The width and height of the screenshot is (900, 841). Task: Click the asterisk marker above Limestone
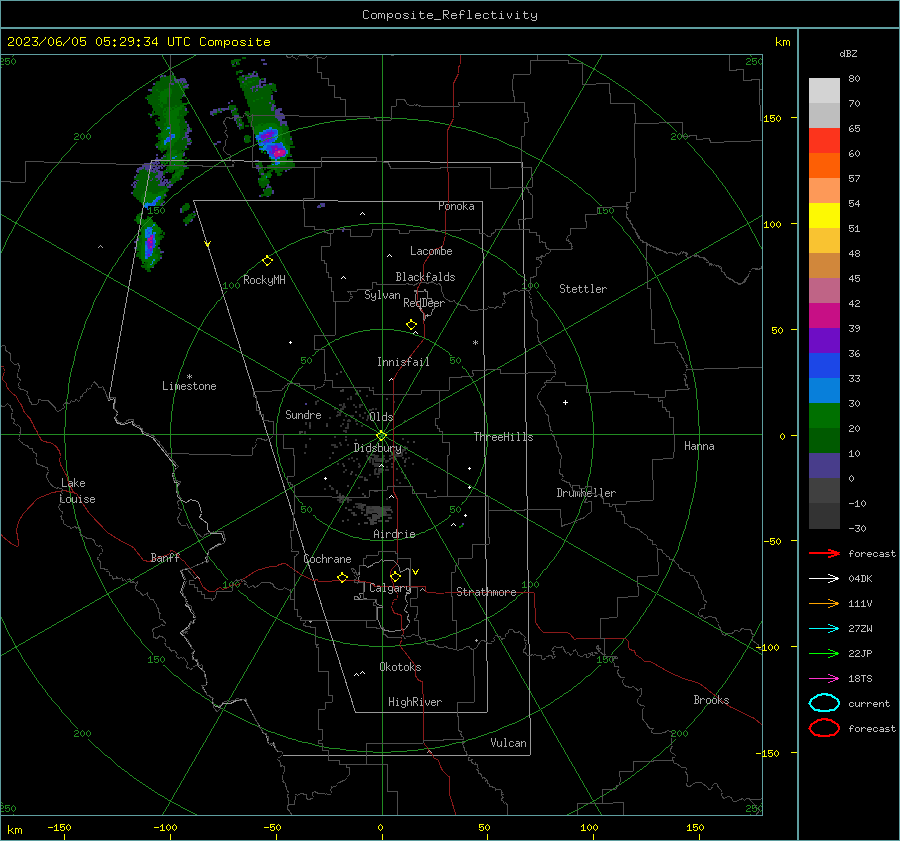[x=189, y=377]
